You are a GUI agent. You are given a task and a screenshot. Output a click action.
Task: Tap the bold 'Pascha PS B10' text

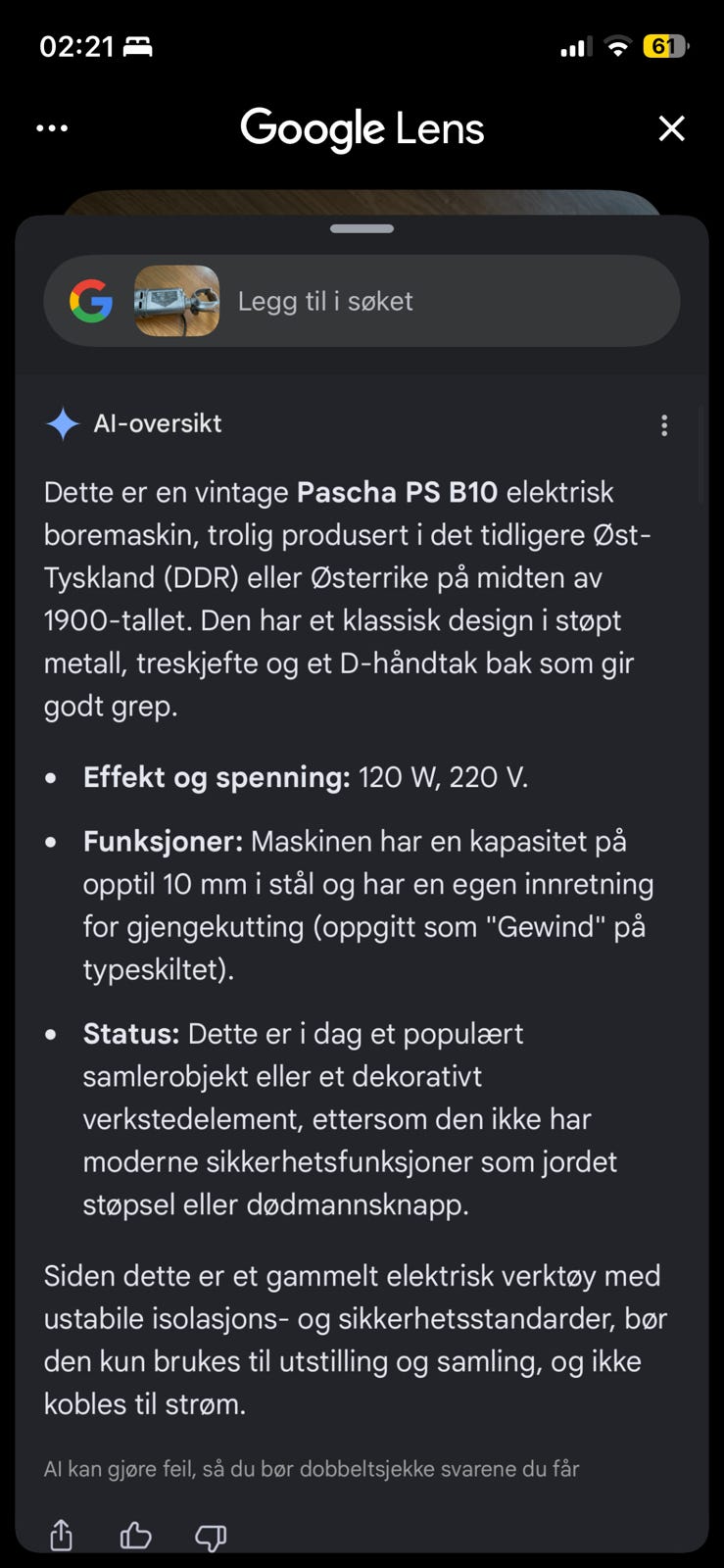pyautogui.click(x=397, y=492)
